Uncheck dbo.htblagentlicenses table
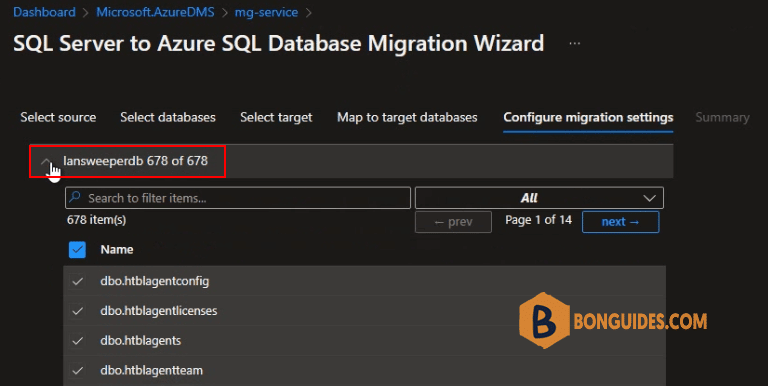This screenshot has width=768, height=386. pos(77,311)
